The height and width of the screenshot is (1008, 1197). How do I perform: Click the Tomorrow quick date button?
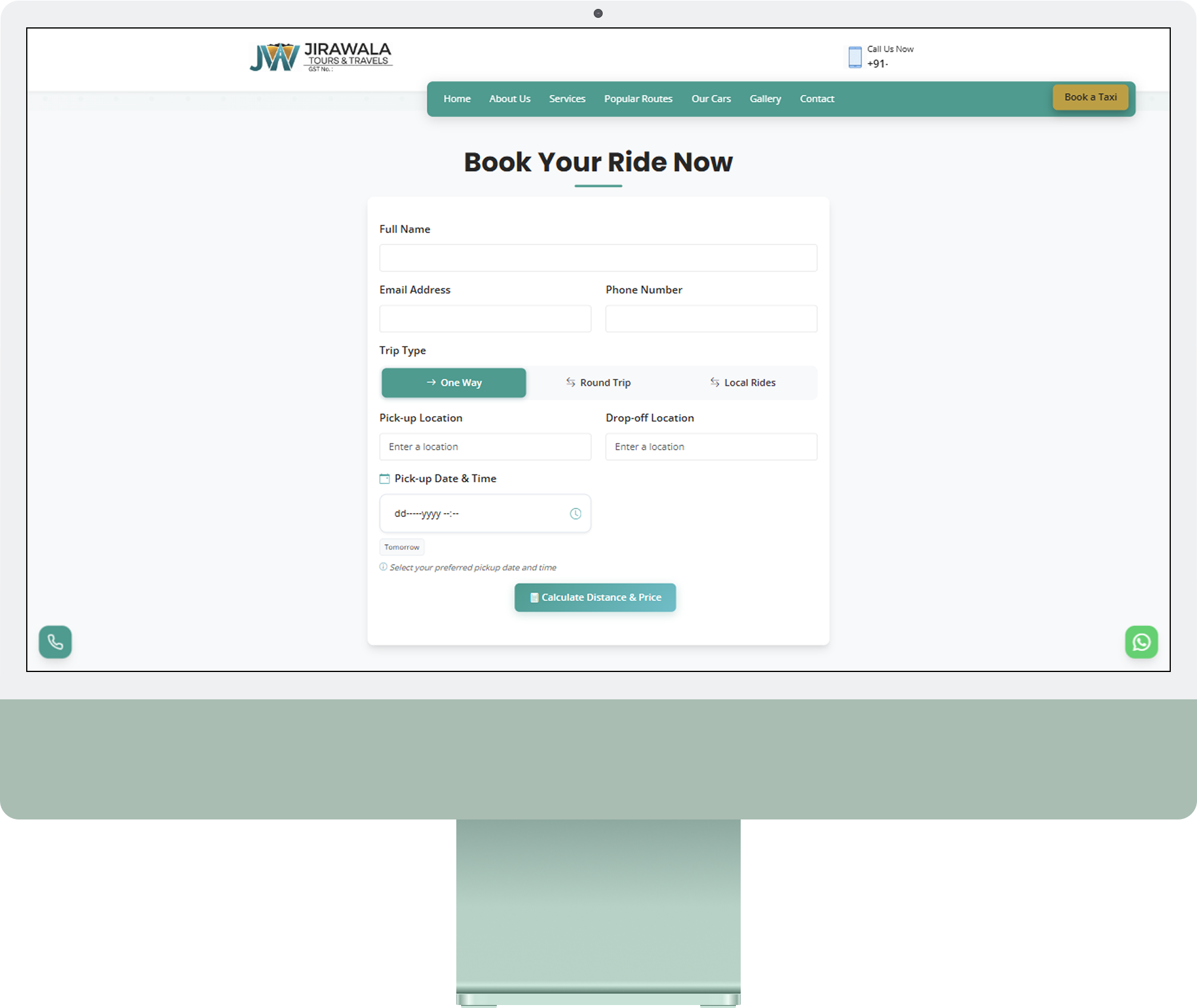[x=402, y=547]
